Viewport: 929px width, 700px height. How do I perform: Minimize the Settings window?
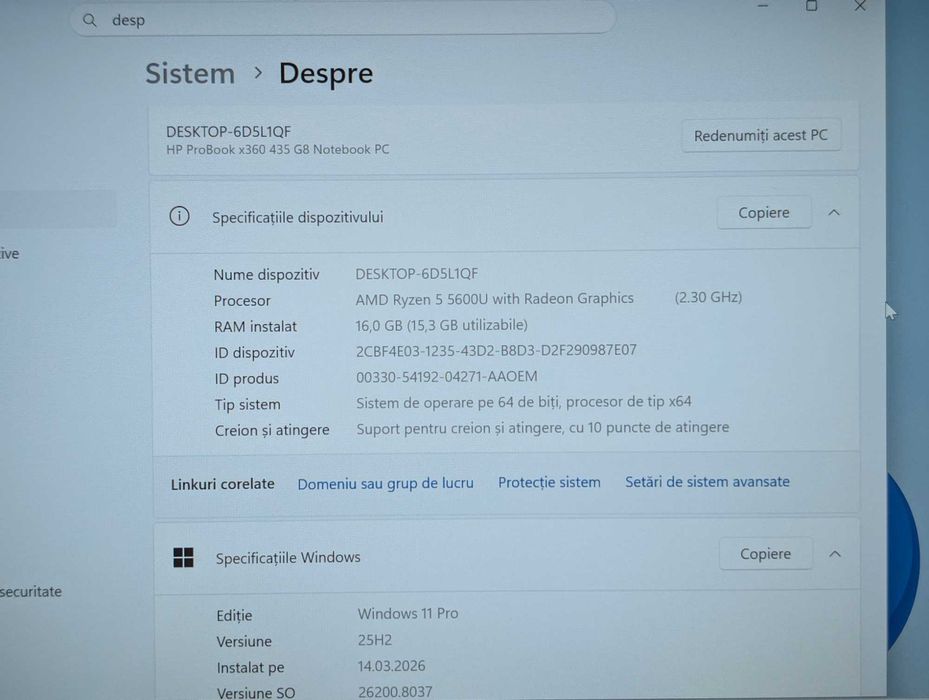click(x=763, y=6)
